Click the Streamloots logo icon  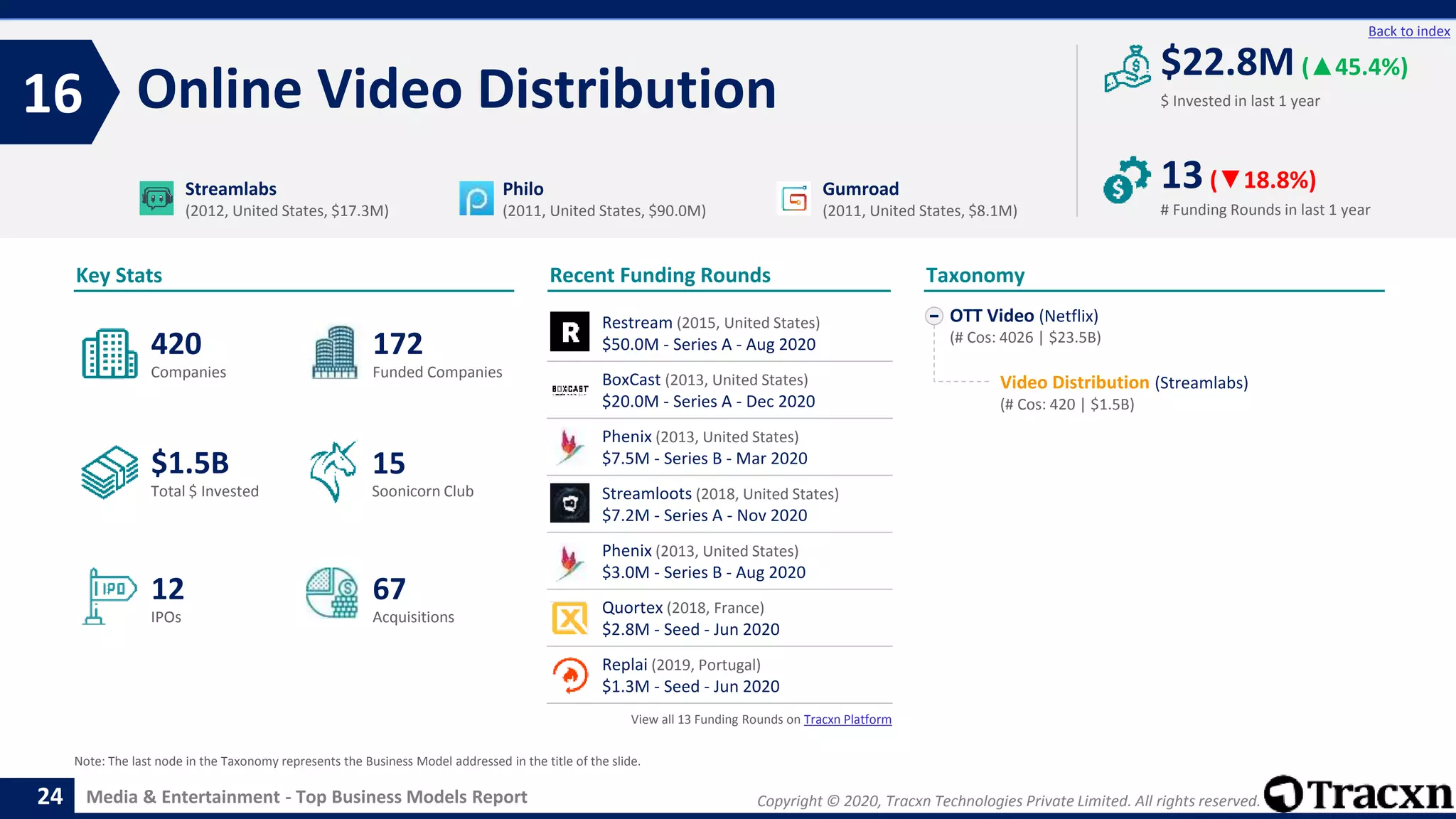(569, 503)
